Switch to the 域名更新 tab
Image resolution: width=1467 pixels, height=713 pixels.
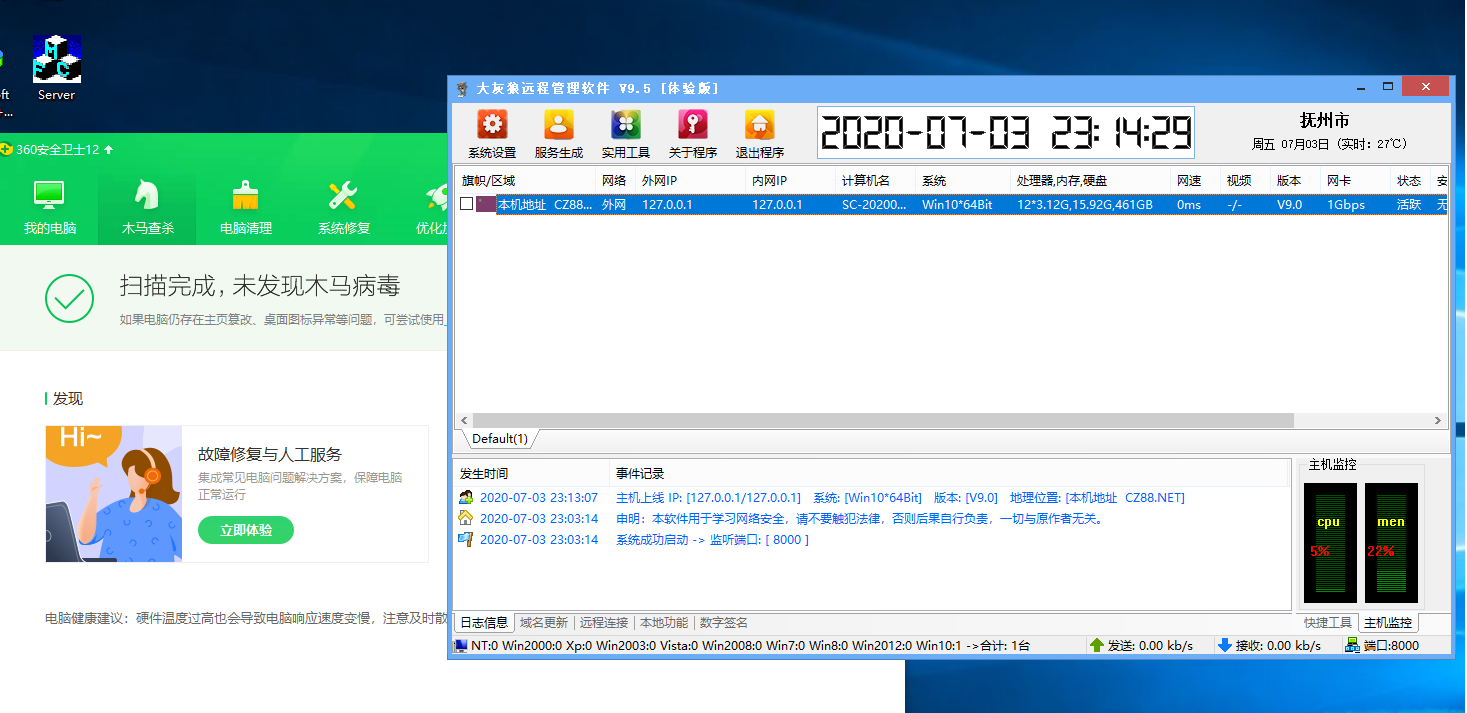(x=543, y=622)
